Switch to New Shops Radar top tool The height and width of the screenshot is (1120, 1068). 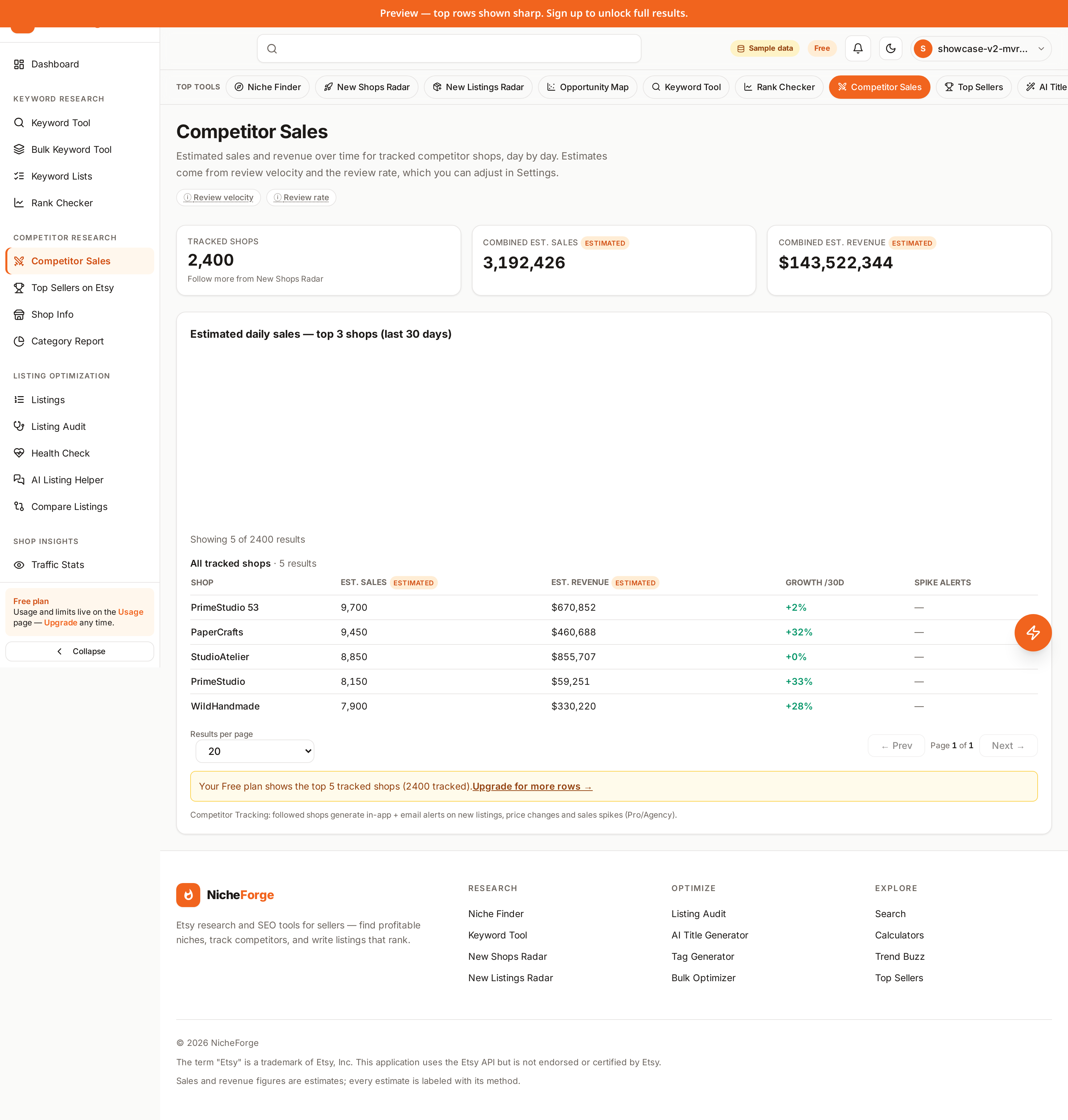(x=367, y=87)
